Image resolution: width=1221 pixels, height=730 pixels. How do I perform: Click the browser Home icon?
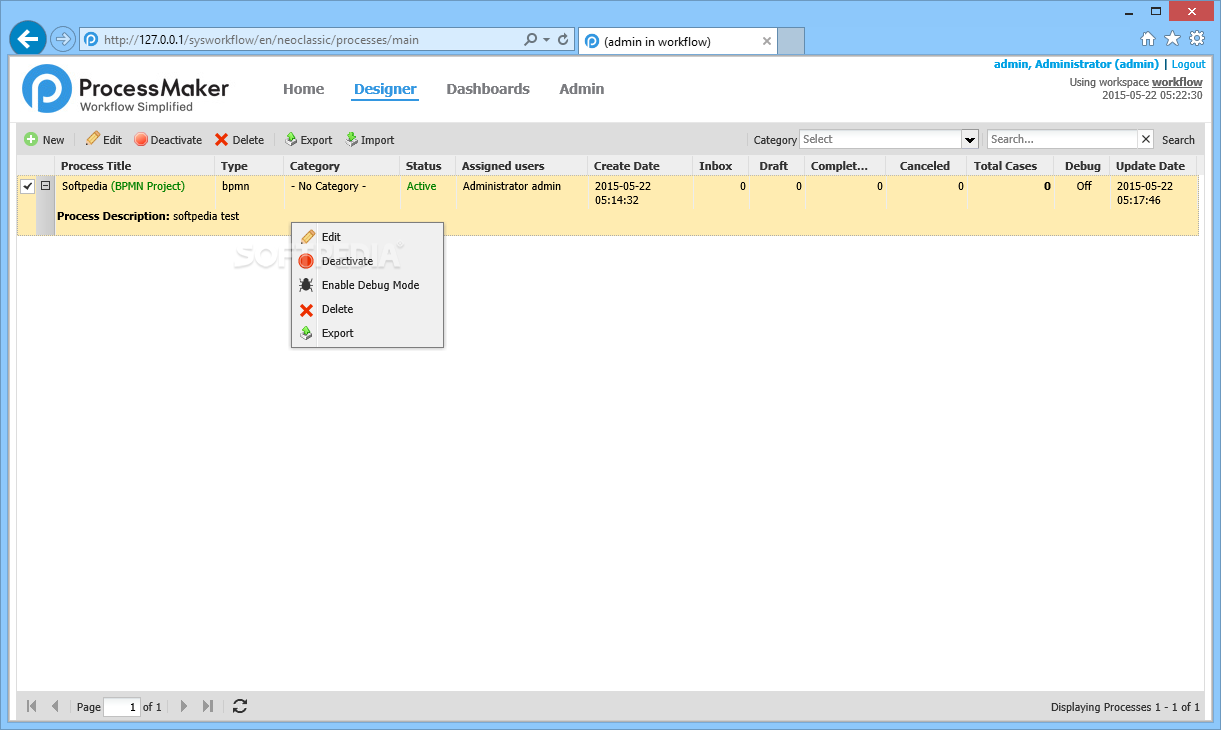[x=1147, y=39]
